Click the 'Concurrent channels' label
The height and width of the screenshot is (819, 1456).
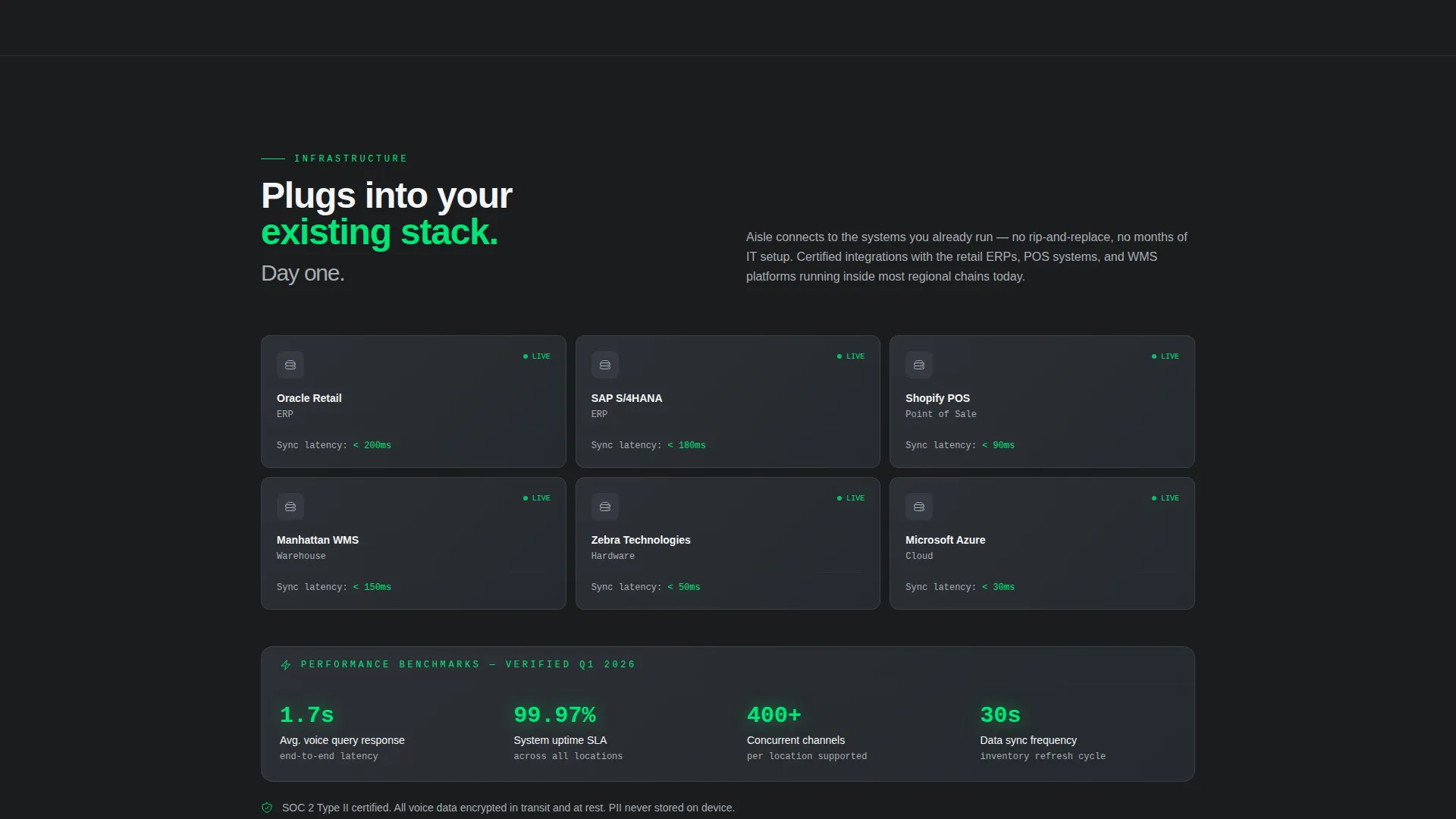point(795,740)
